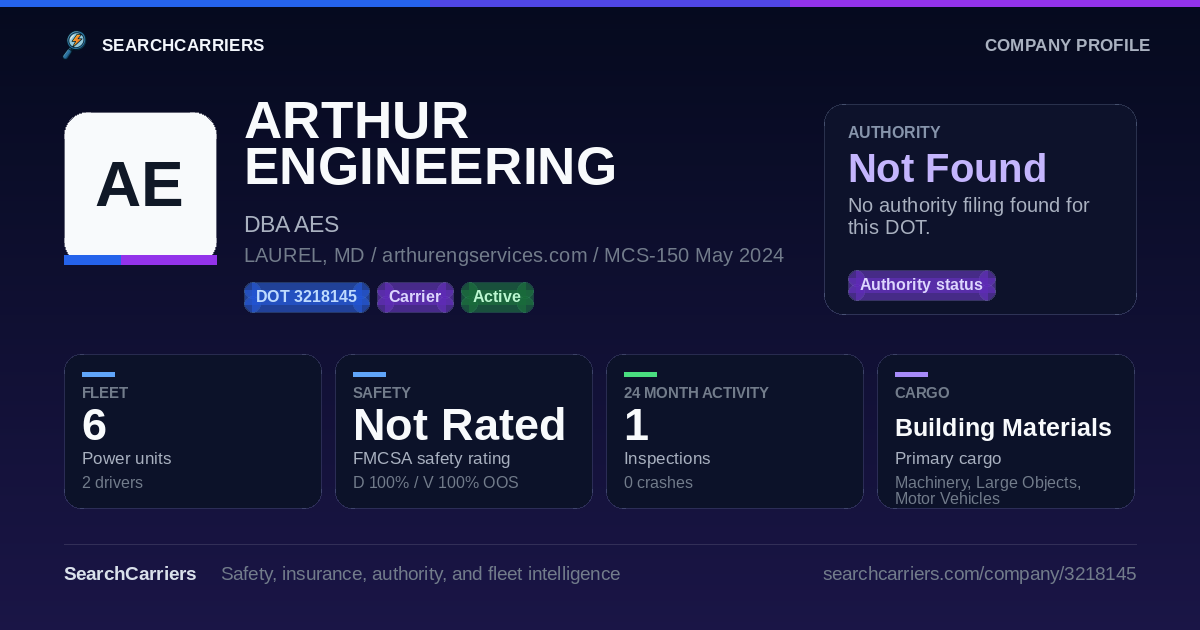Viewport: 1200px width, 630px height.
Task: Click the SearchCarriers footer brand name
Action: pos(130,574)
